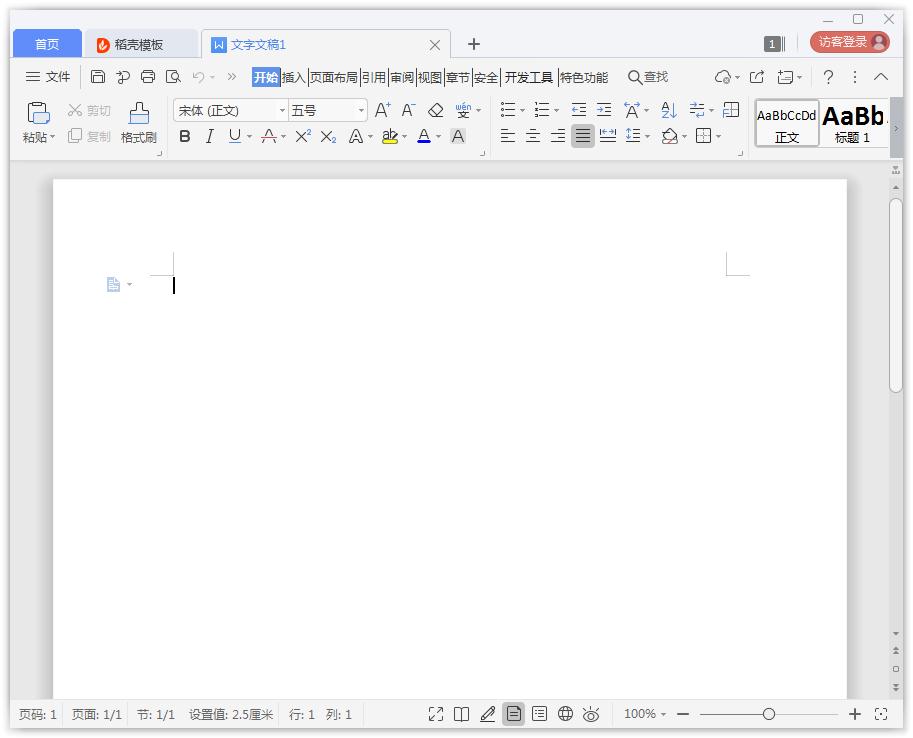The width and height of the screenshot is (913, 738).
Task: Click the zoom slider handle
Action: (768, 714)
